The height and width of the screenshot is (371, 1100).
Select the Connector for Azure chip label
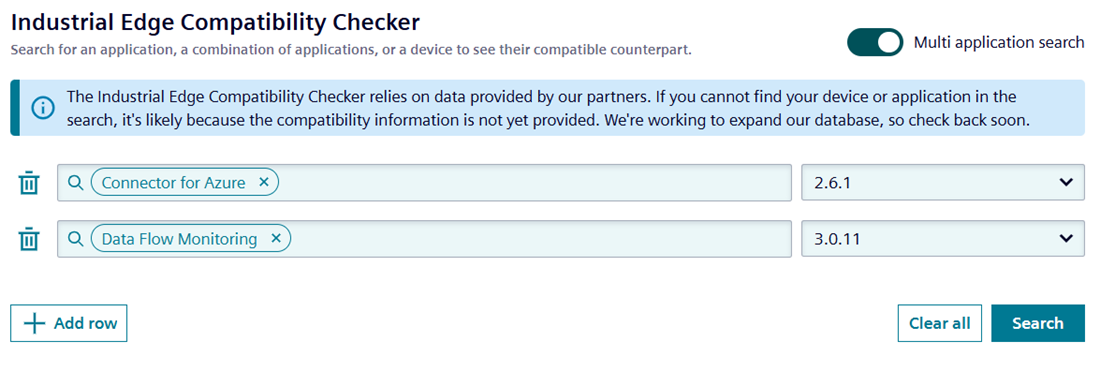tap(173, 183)
